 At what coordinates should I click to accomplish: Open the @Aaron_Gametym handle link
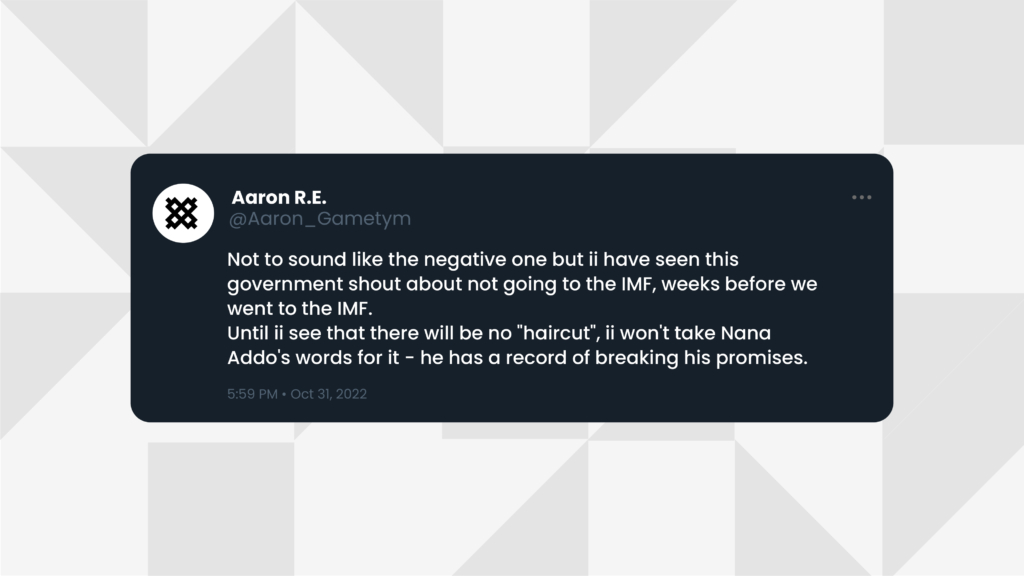[320, 219]
